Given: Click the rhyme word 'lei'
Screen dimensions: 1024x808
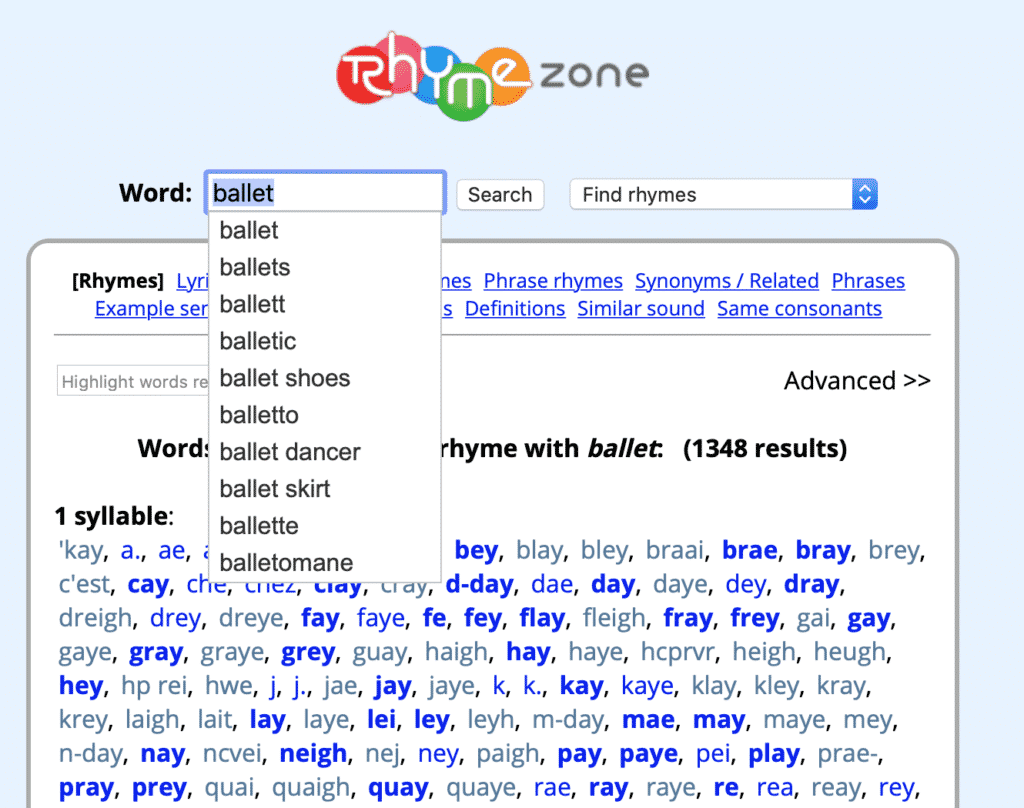Looking at the screenshot, I should tap(381, 720).
